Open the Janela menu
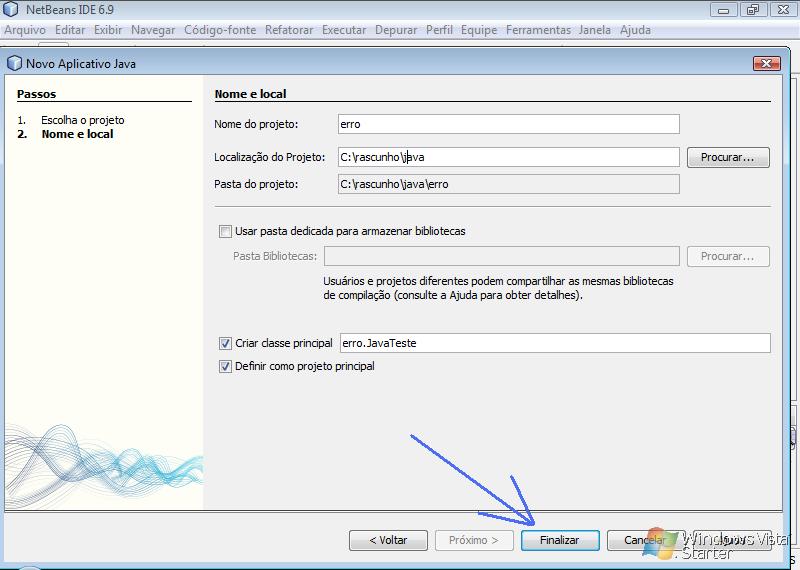This screenshot has width=800, height=570. tap(595, 30)
